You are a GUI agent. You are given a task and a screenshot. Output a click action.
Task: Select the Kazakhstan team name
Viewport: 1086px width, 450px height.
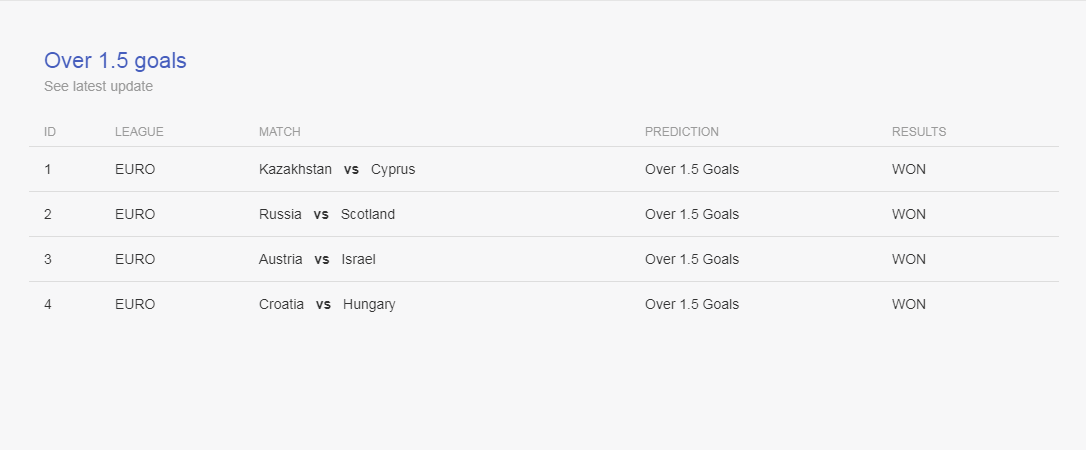pos(295,169)
